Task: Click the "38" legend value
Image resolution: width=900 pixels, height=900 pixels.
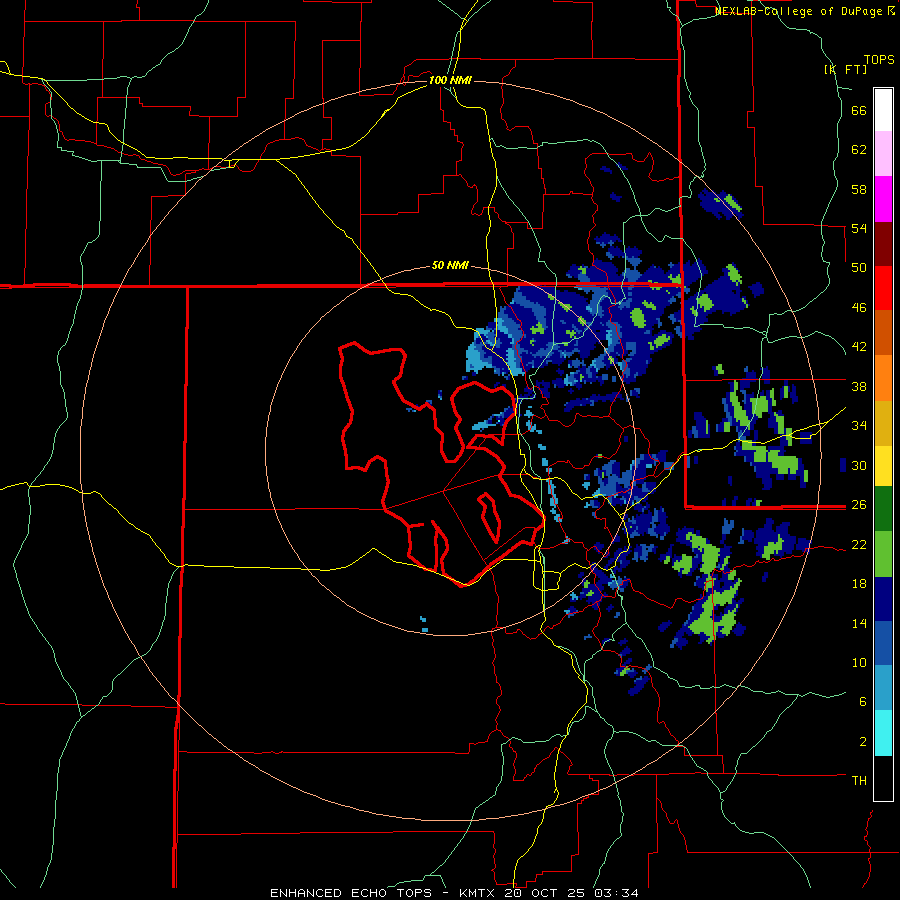Action: (x=859, y=386)
